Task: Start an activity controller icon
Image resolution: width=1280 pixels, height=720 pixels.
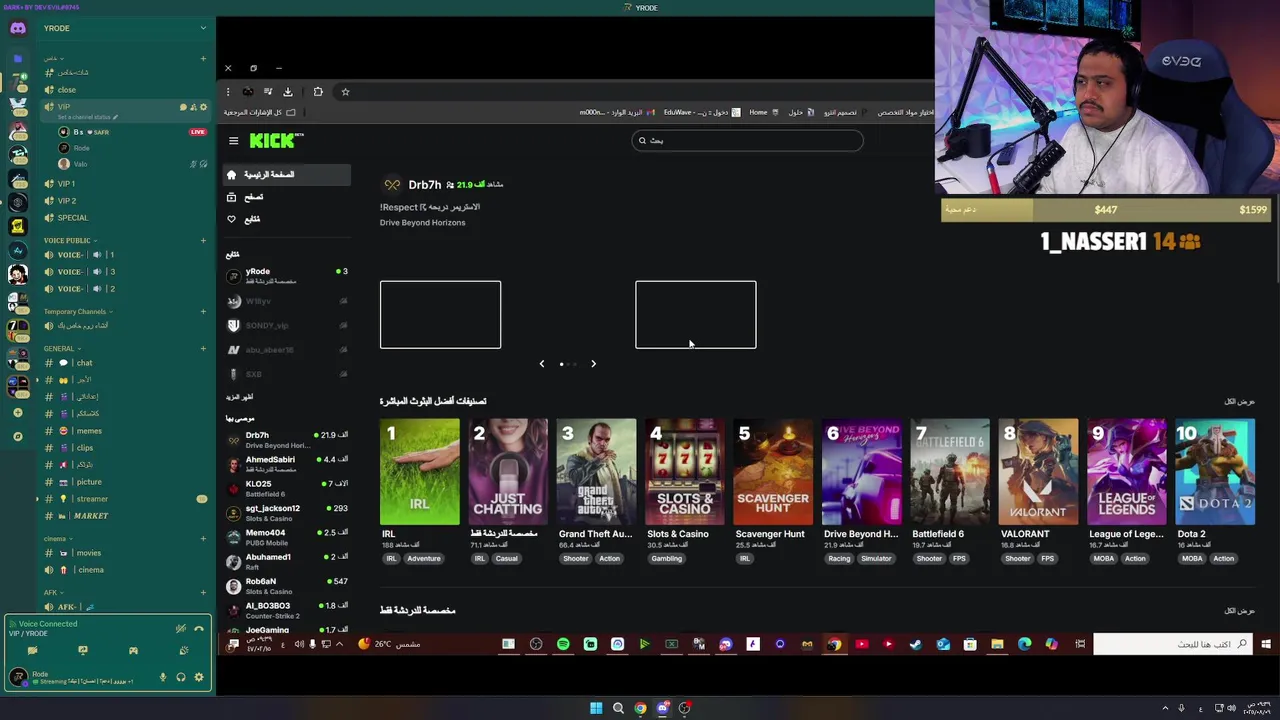Action: 133,650
